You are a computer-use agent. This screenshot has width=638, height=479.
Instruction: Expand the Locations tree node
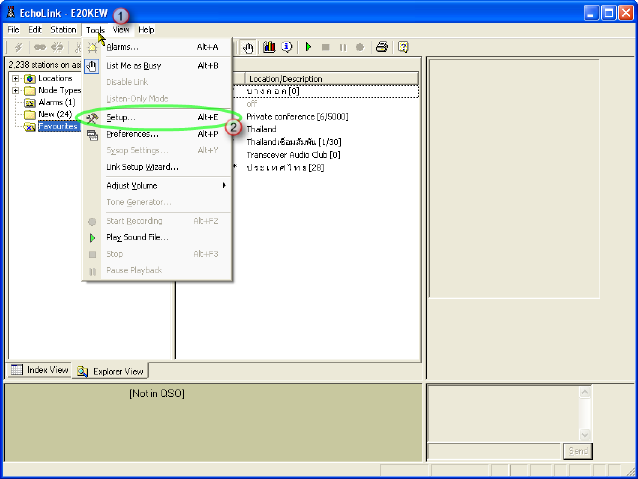click(x=15, y=78)
